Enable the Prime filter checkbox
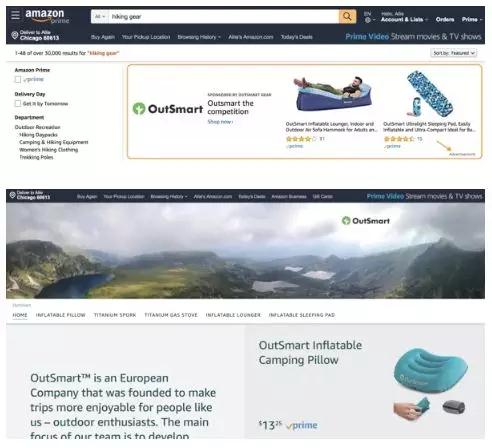This screenshot has width=492, height=448. 18,79
